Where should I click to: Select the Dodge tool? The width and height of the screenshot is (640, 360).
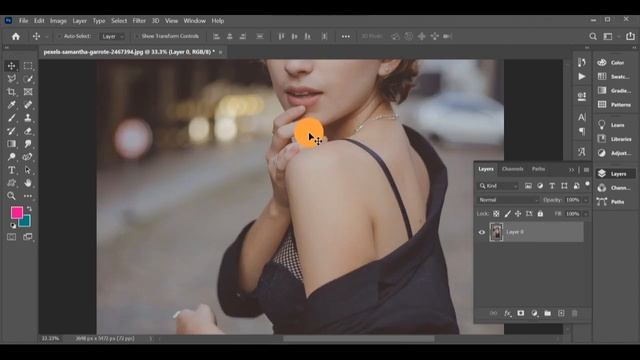11,157
